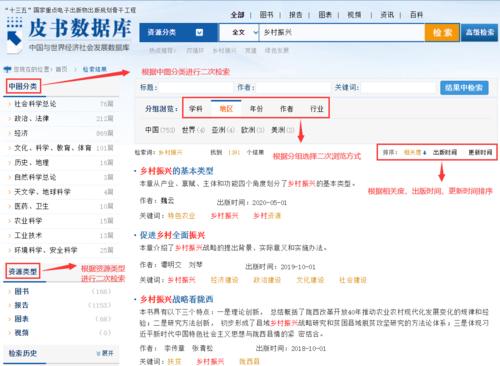500x366 pixels.
Task: Expand the 社会科学总论 category
Action: [x=35, y=104]
